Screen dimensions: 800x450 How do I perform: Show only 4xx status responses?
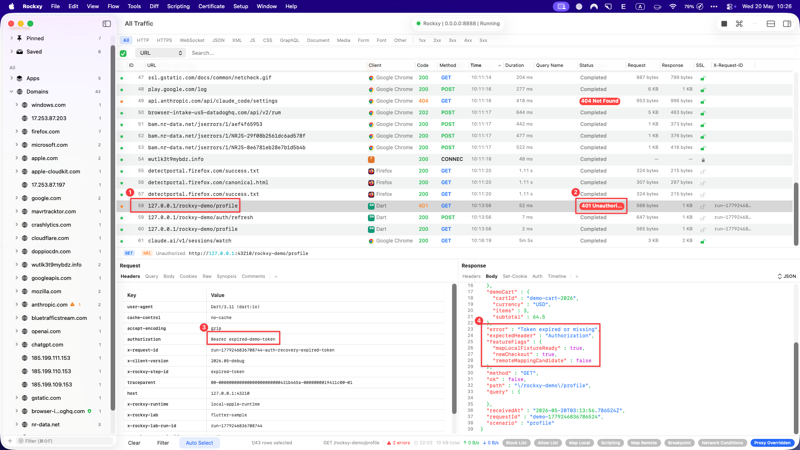tap(468, 40)
